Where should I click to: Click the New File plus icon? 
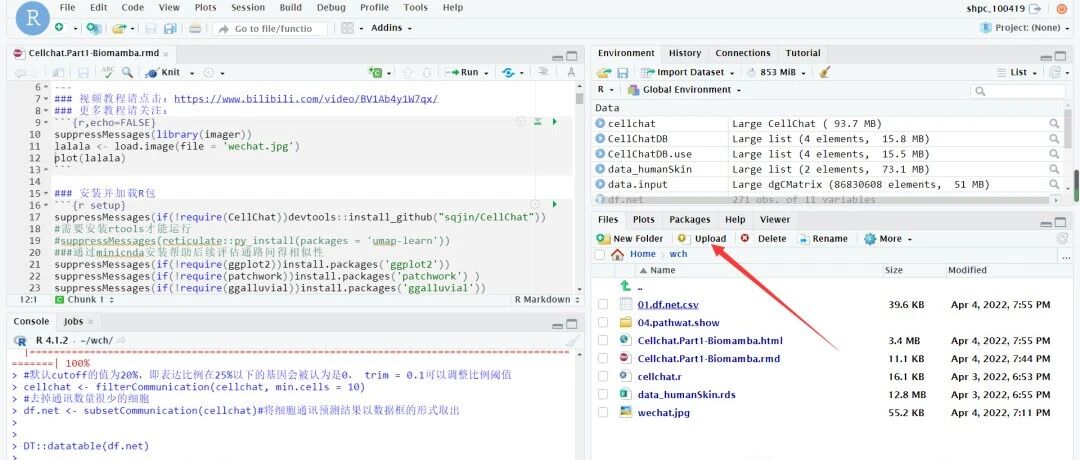point(59,28)
